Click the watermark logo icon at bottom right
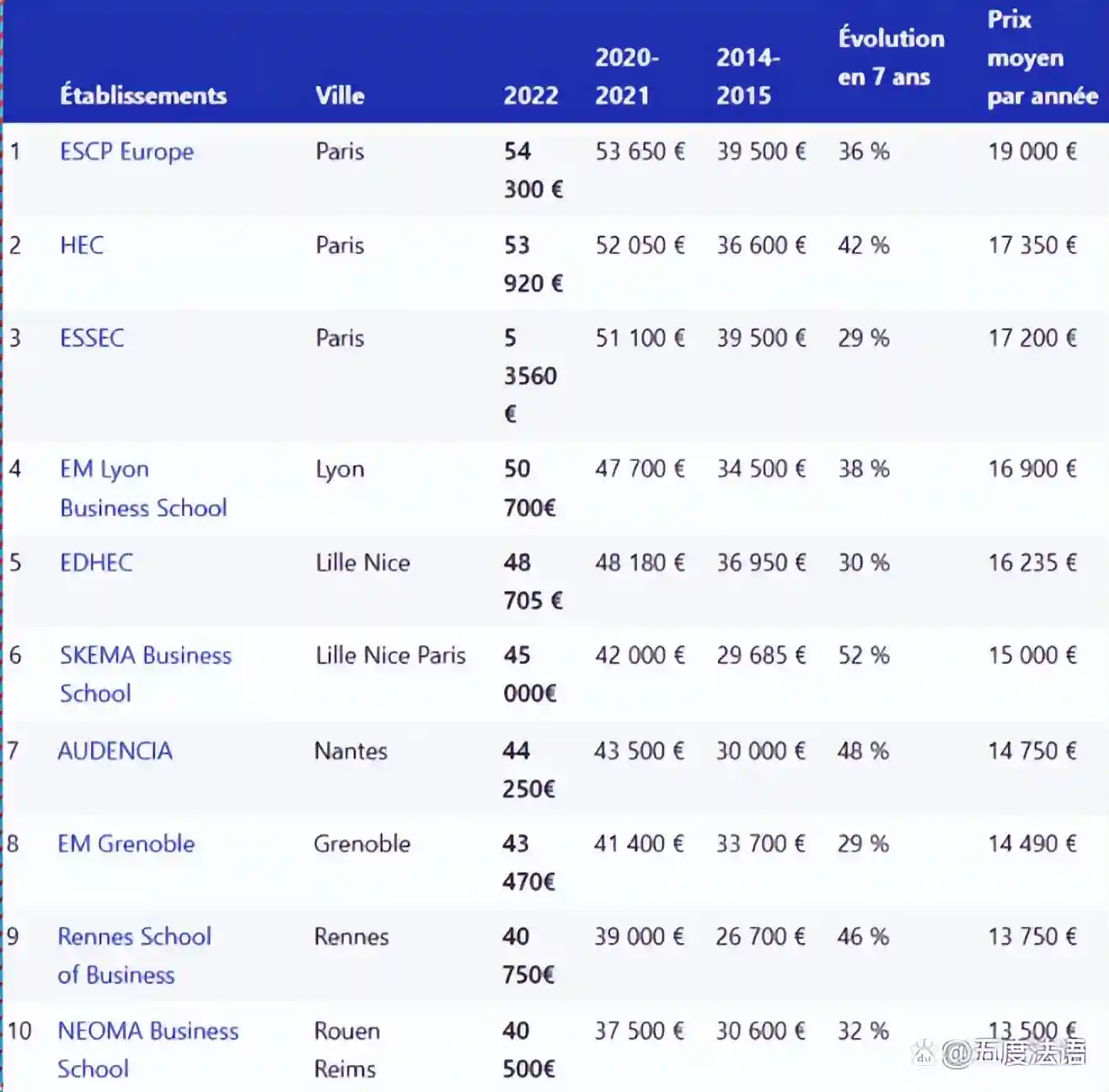 [x=924, y=1052]
